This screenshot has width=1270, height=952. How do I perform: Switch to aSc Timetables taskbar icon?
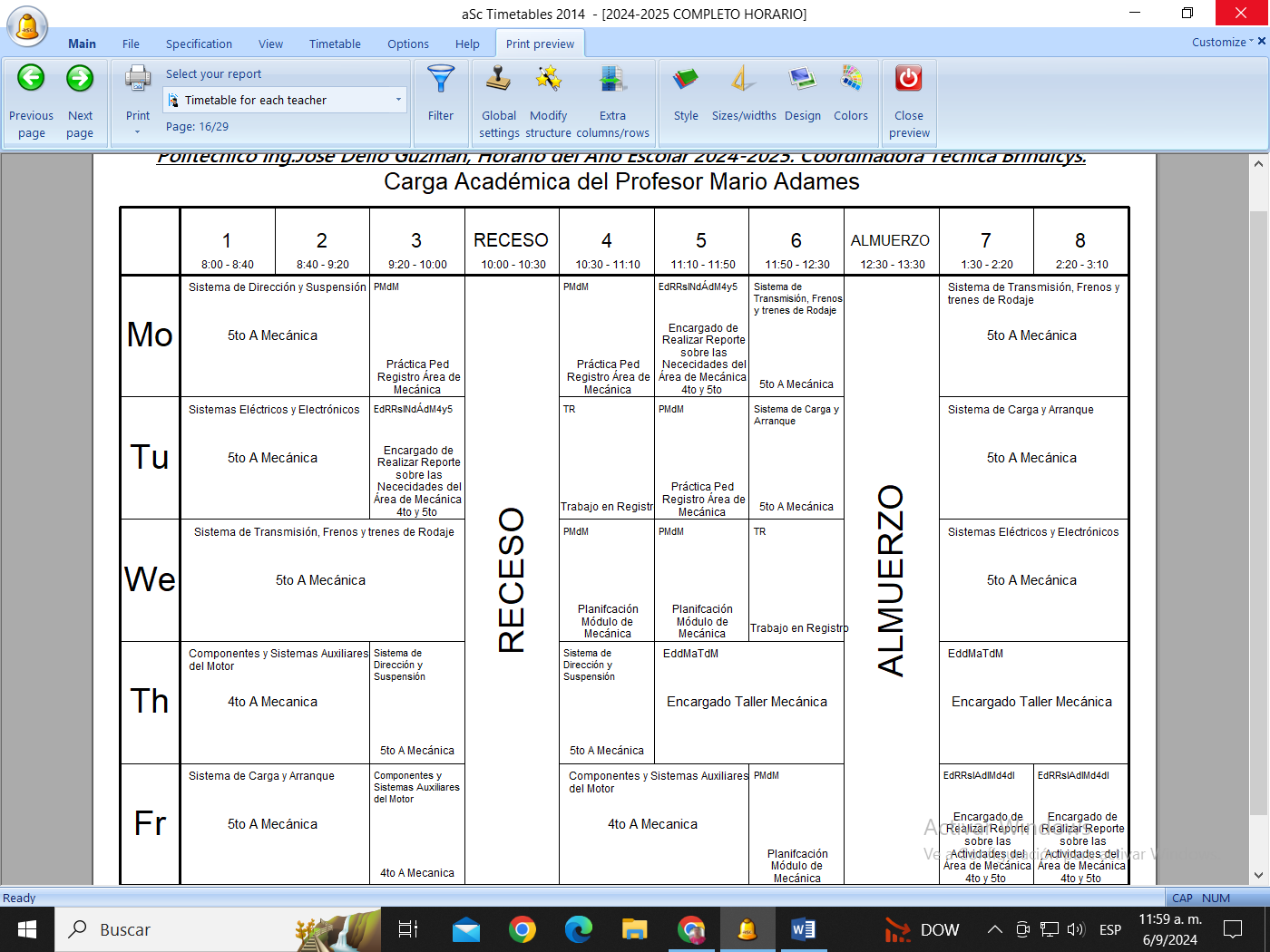747,929
